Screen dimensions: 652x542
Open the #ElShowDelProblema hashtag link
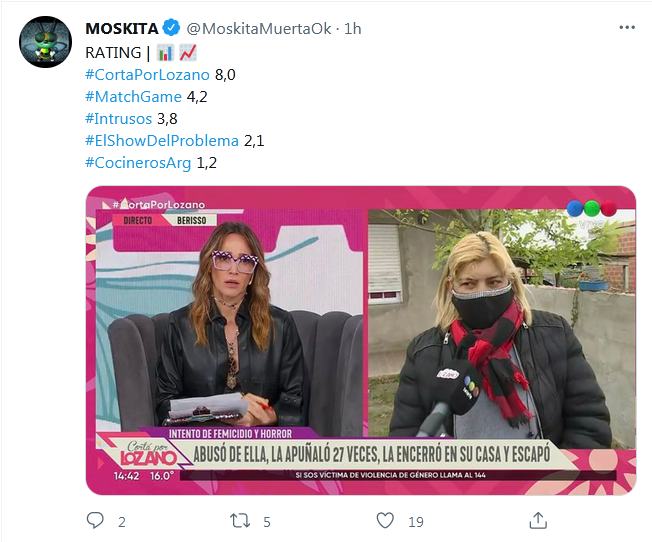162,141
